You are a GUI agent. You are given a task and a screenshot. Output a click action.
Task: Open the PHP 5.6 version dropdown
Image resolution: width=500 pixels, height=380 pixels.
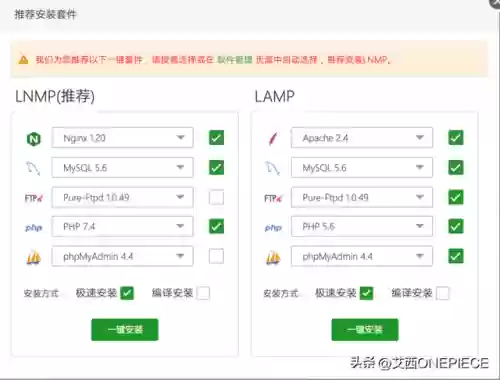click(x=362, y=227)
